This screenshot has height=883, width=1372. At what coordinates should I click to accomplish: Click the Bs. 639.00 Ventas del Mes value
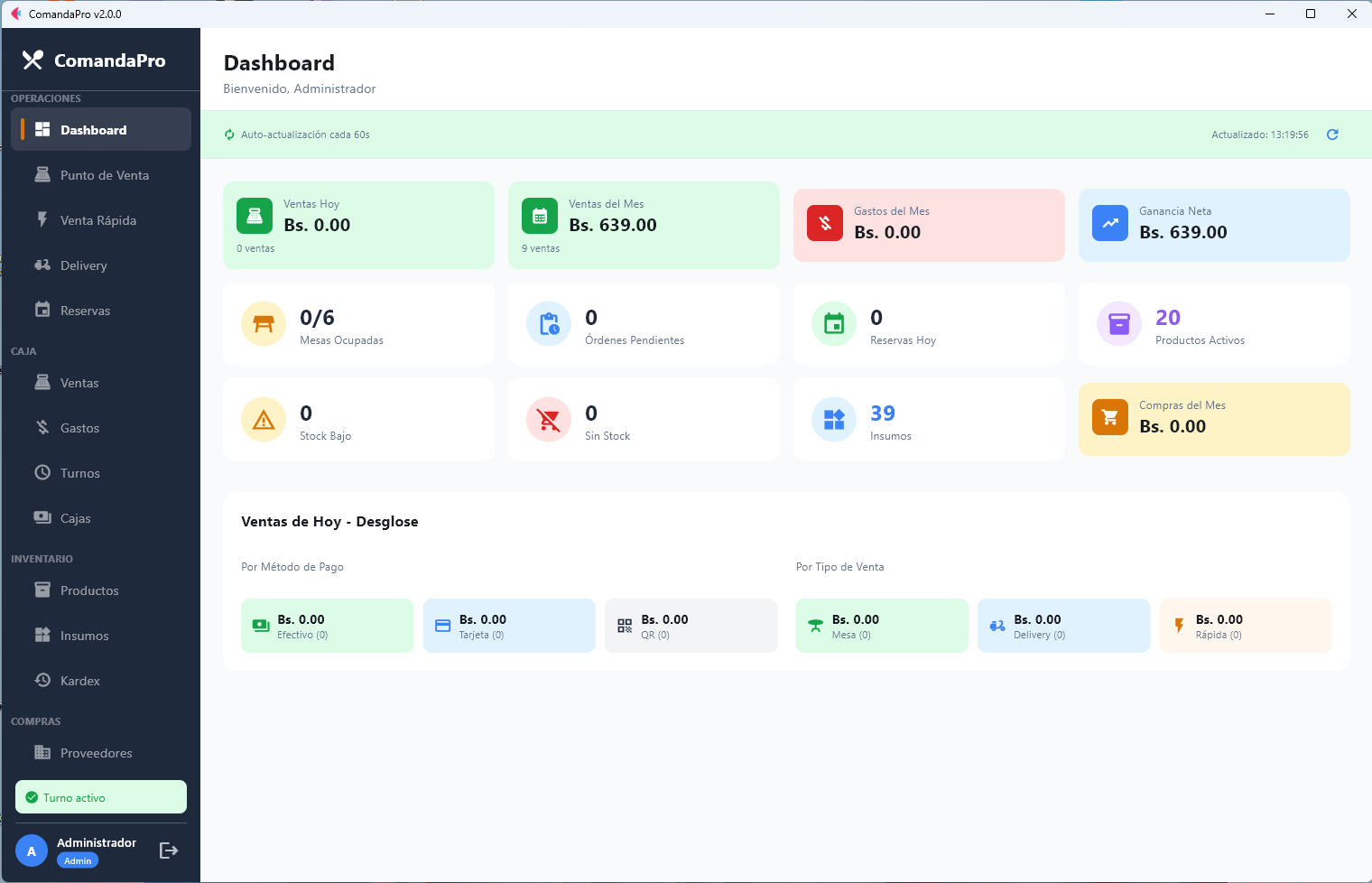pos(613,225)
